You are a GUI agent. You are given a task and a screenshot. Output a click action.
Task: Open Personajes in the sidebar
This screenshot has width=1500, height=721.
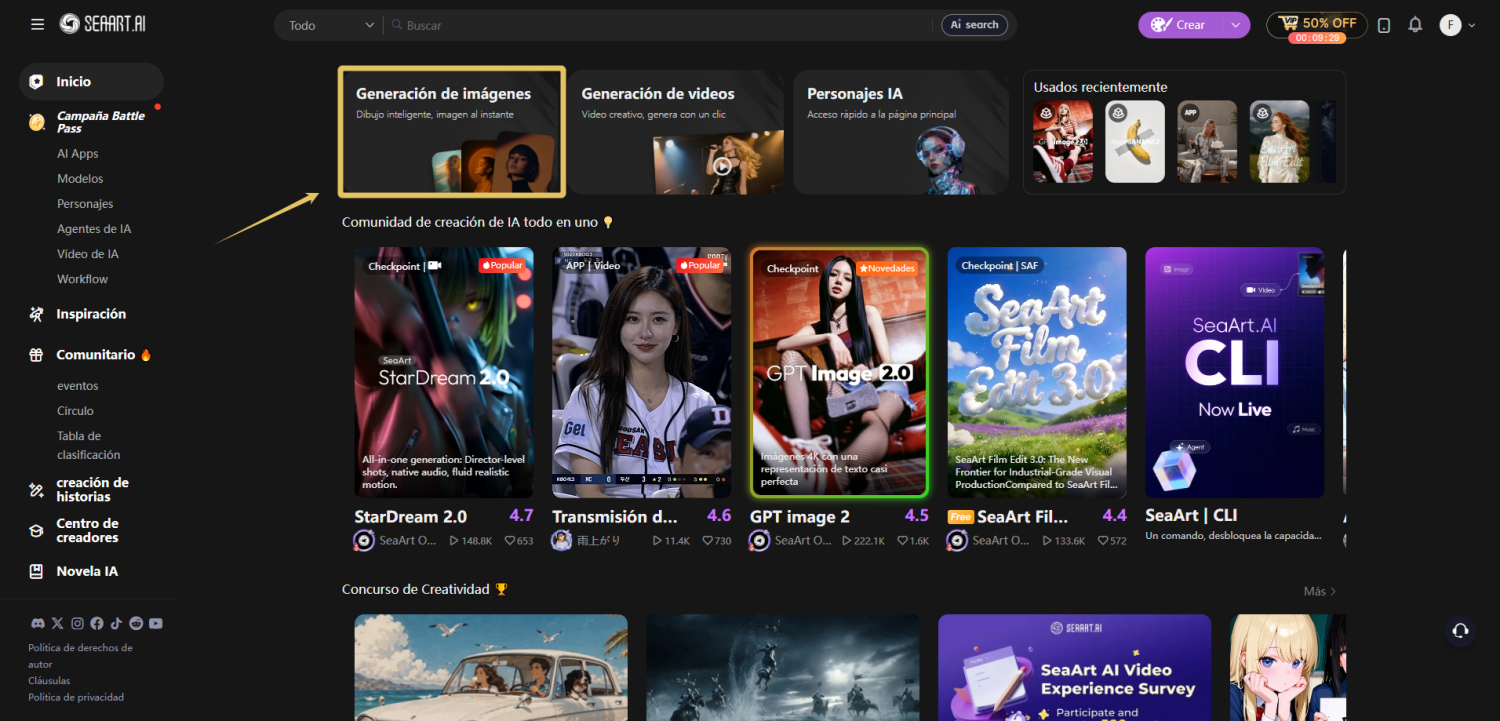[x=85, y=204]
